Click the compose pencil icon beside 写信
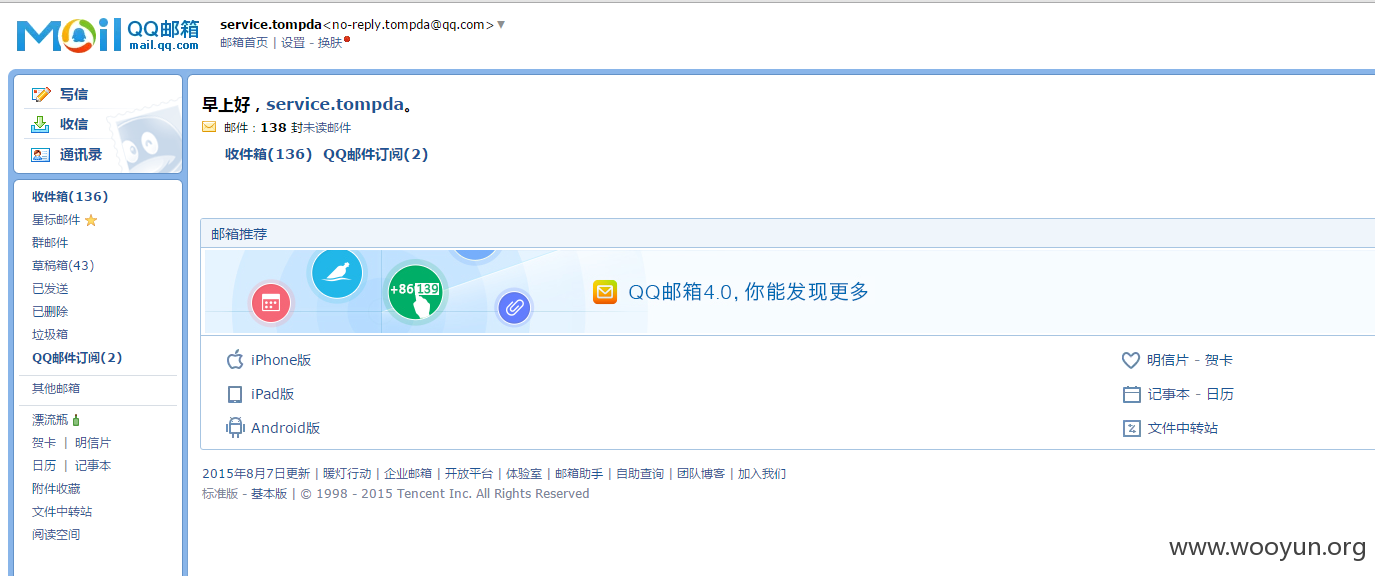The width and height of the screenshot is (1375, 576). 41,94
